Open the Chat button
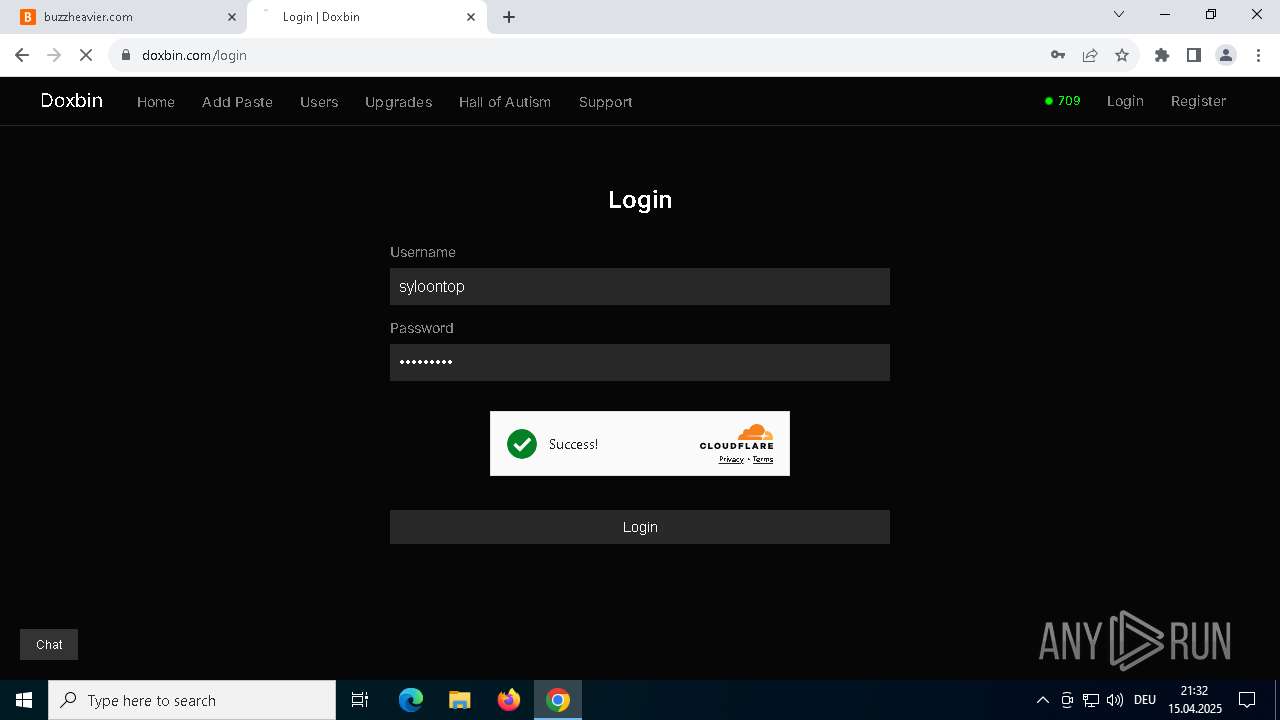Image resolution: width=1280 pixels, height=720 pixels. [x=49, y=644]
